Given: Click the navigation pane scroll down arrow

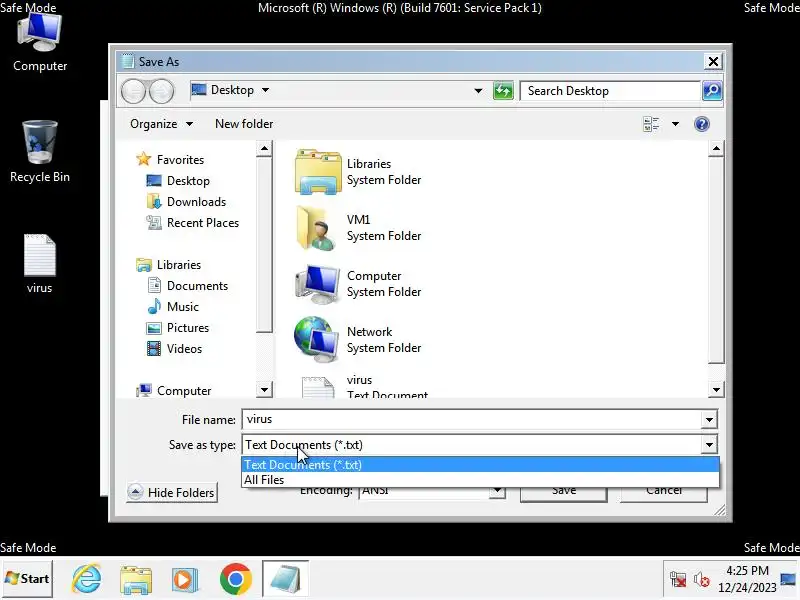Looking at the screenshot, I should click(264, 390).
